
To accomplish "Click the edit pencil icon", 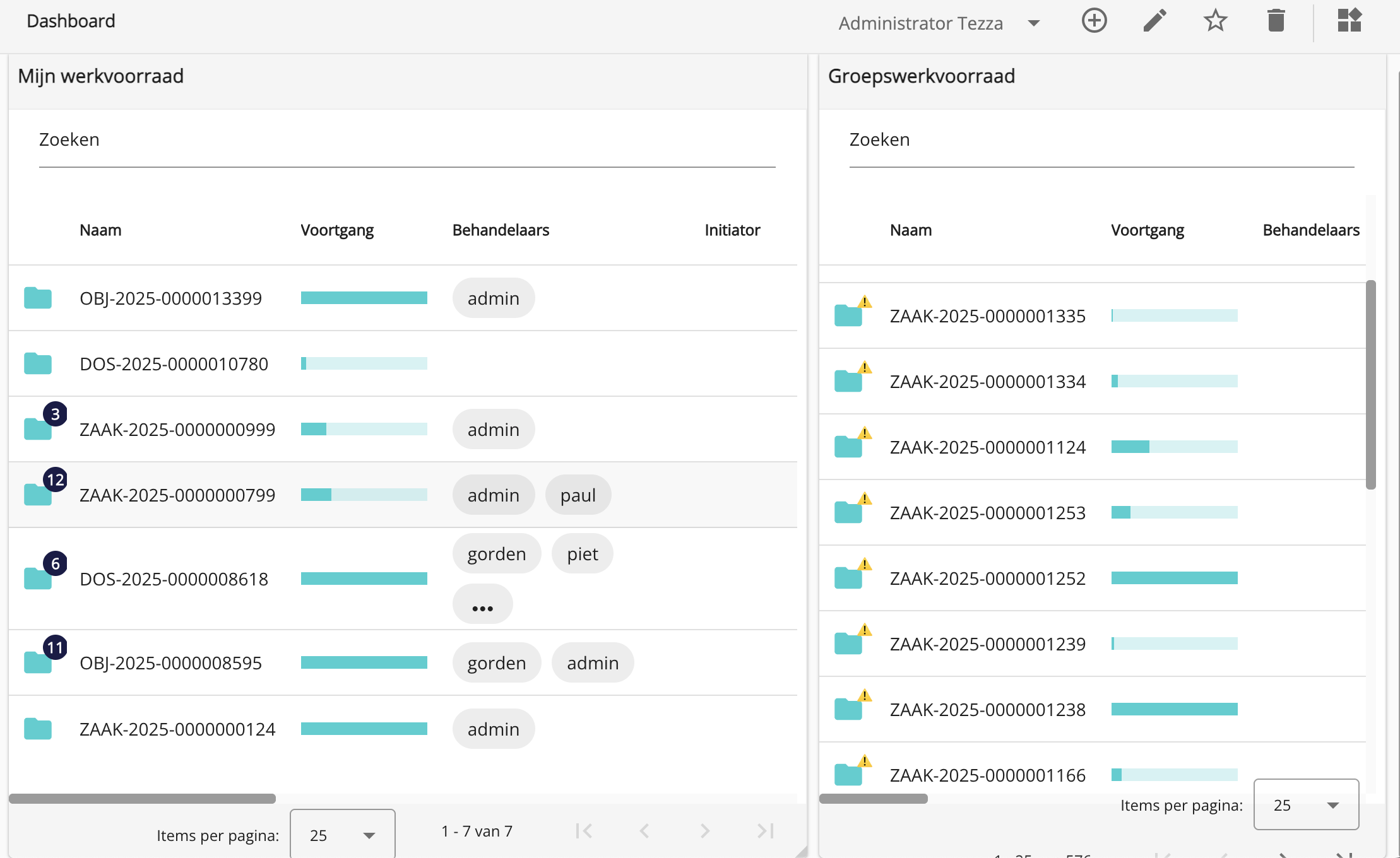I will [1154, 21].
